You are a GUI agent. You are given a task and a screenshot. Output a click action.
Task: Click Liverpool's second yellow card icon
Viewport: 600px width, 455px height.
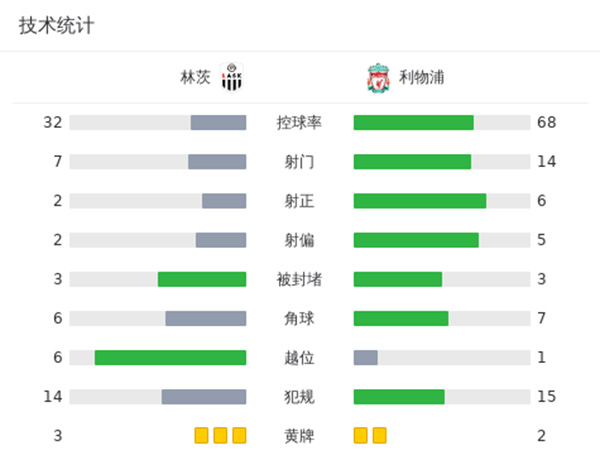(x=379, y=435)
